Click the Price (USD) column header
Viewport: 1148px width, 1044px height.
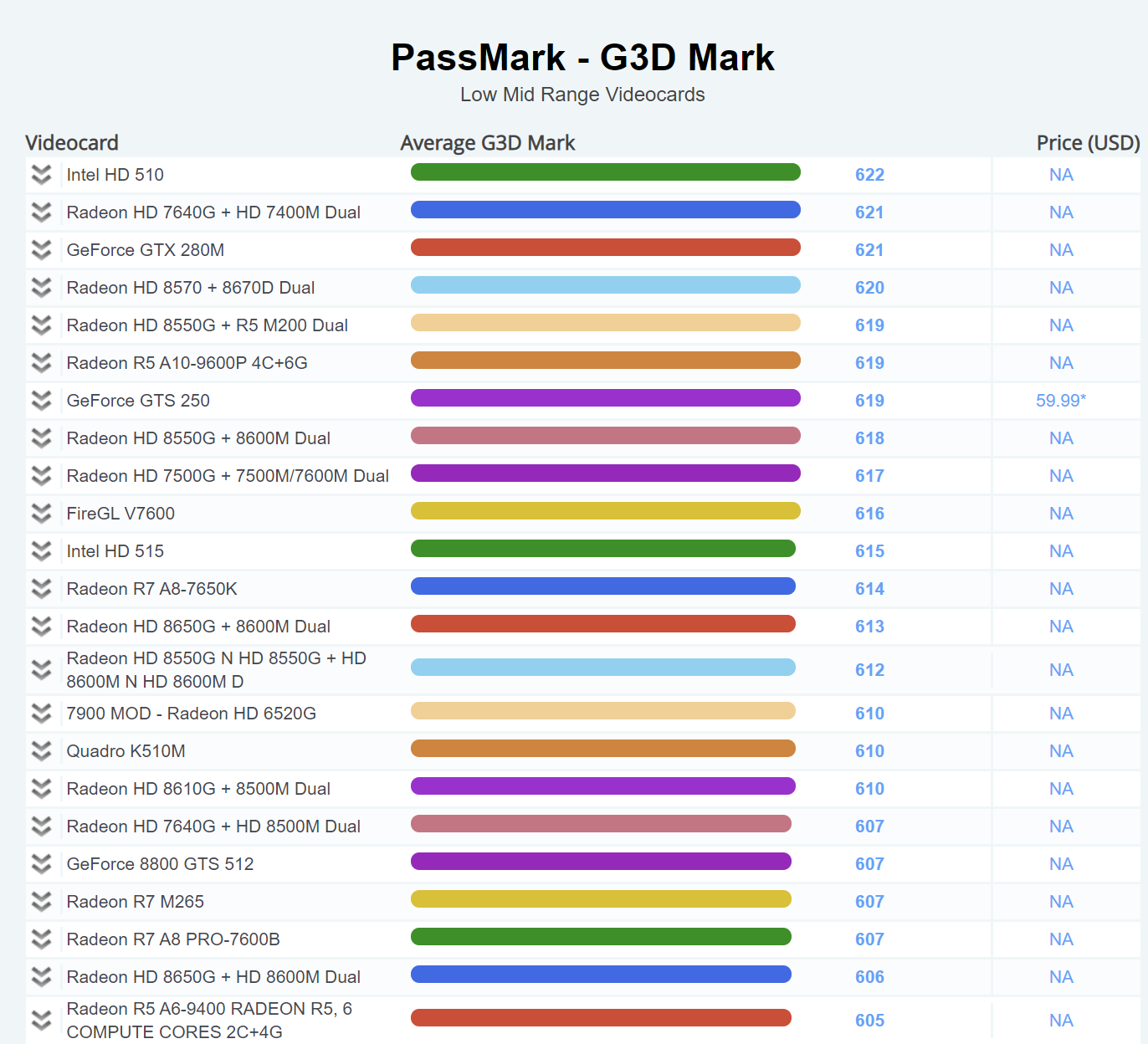(1087, 143)
